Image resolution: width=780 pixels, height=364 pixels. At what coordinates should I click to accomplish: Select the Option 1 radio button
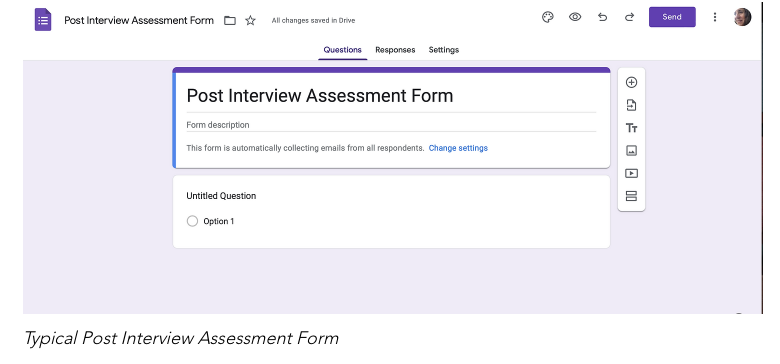pos(193,221)
